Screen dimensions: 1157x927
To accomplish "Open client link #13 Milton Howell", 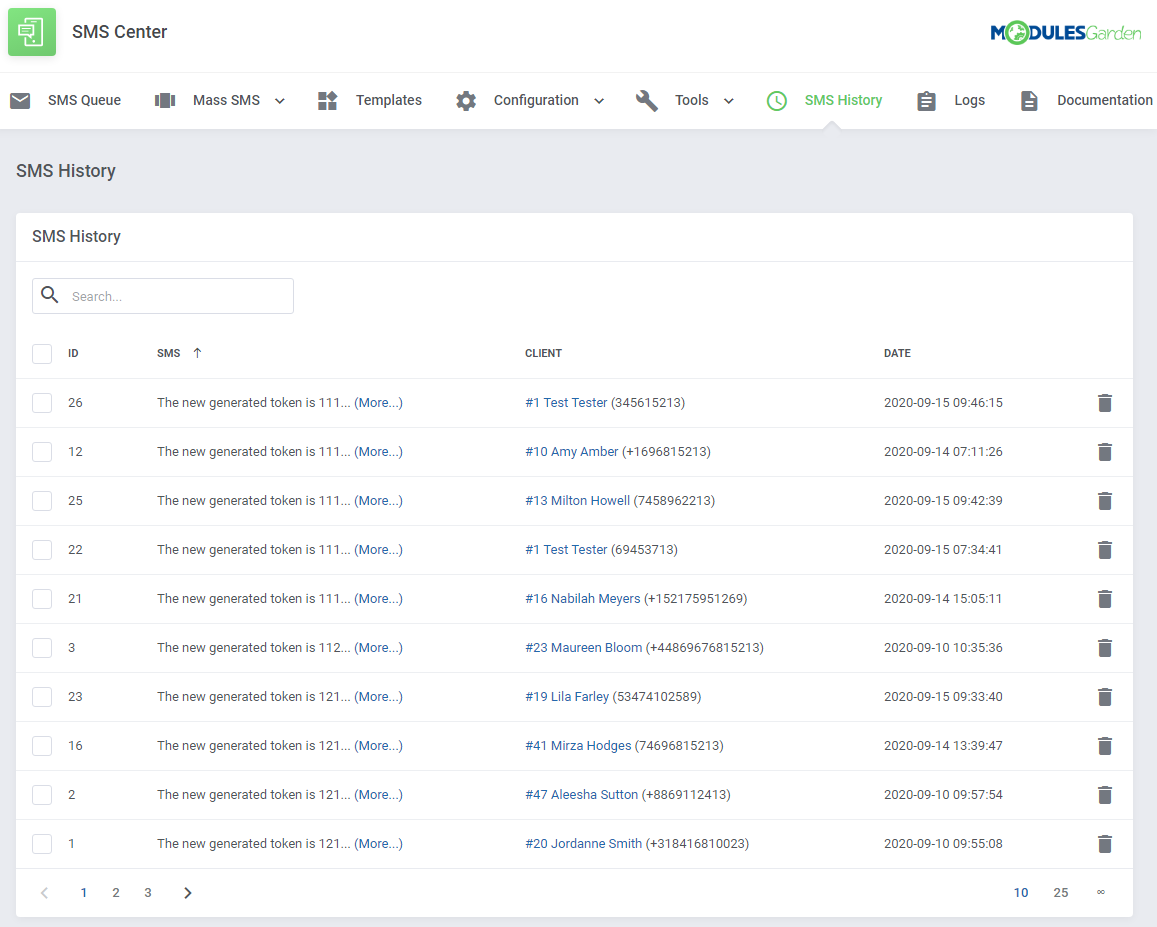I will tap(578, 500).
